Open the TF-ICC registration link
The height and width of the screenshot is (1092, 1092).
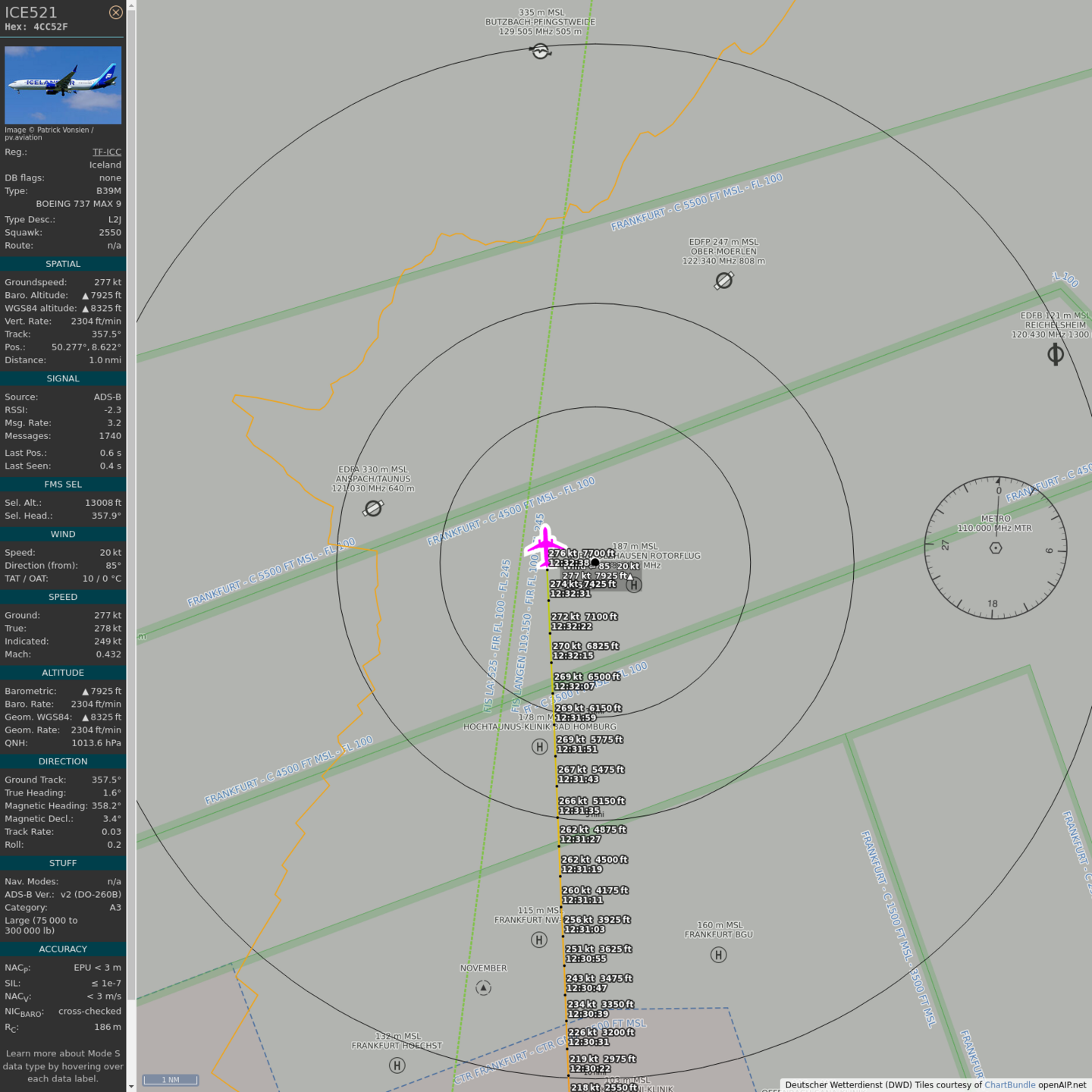point(106,152)
